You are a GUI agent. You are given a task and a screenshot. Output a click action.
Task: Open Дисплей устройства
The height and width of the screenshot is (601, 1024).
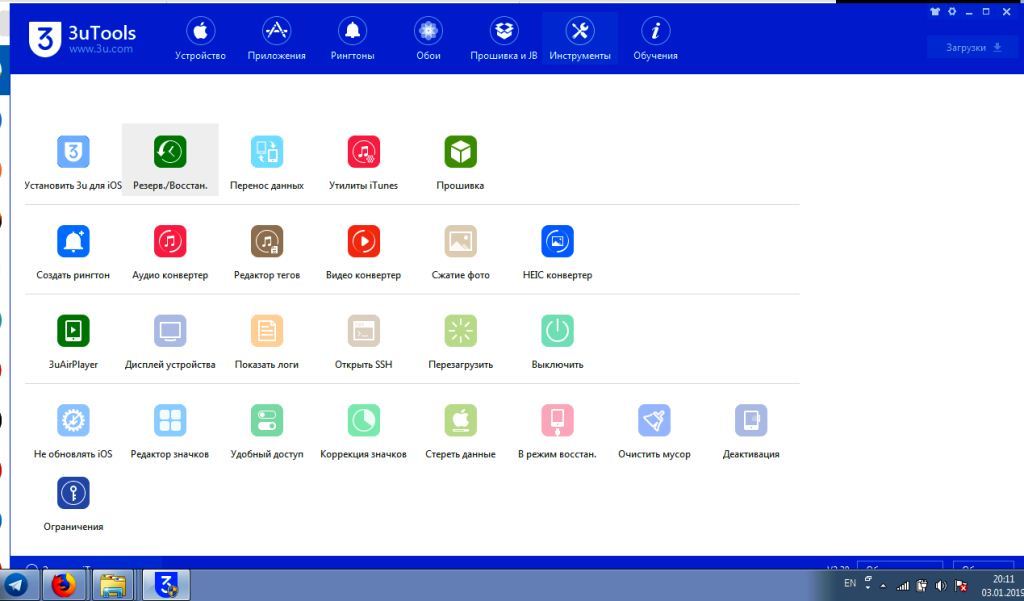[x=170, y=342]
